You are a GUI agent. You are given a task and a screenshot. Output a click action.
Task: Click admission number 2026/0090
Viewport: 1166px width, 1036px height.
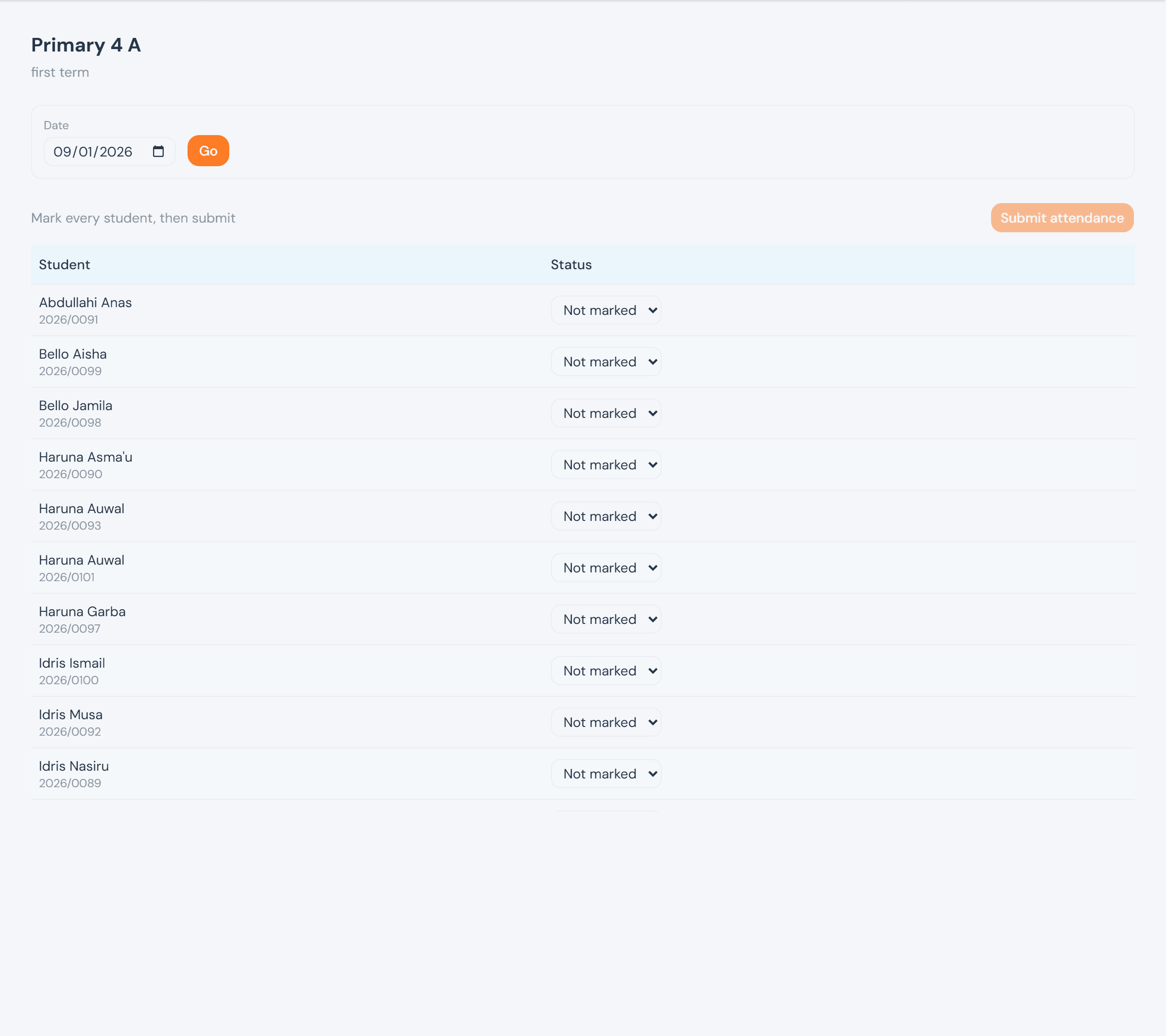point(71,474)
